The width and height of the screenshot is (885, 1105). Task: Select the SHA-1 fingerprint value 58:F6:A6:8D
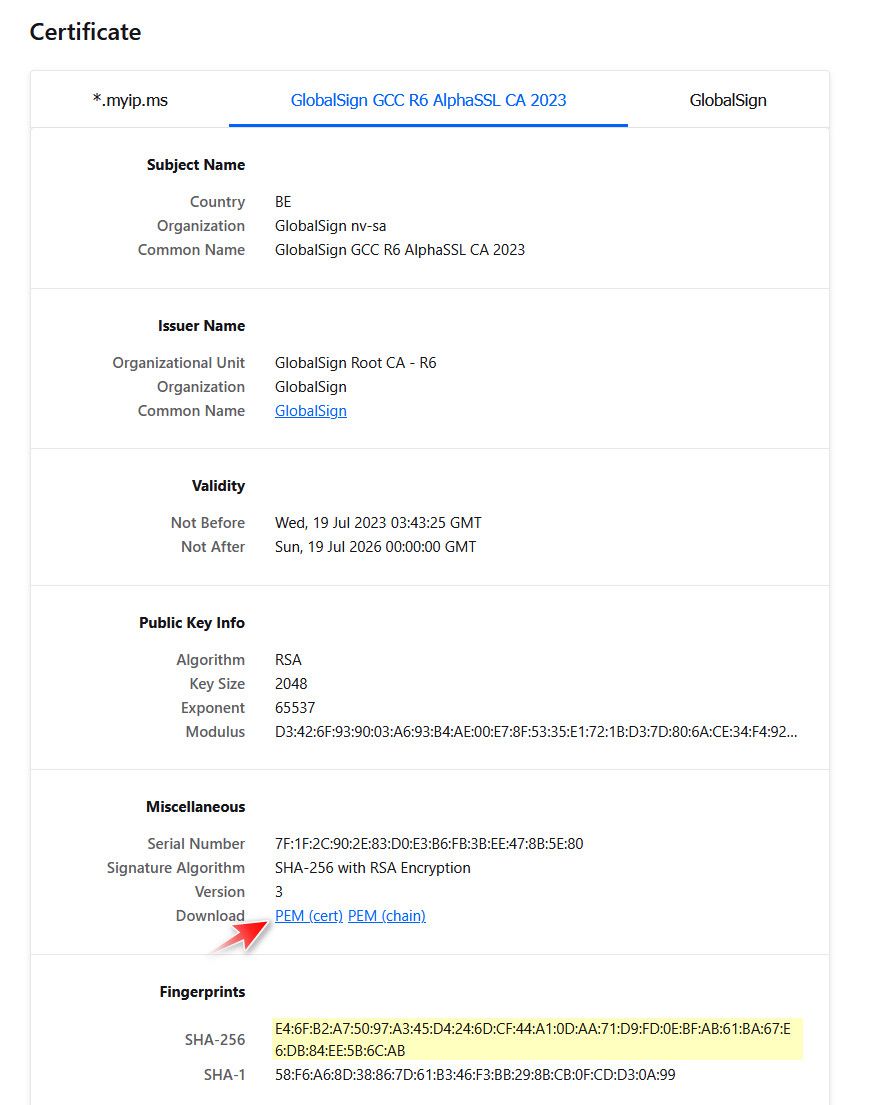click(475, 1075)
